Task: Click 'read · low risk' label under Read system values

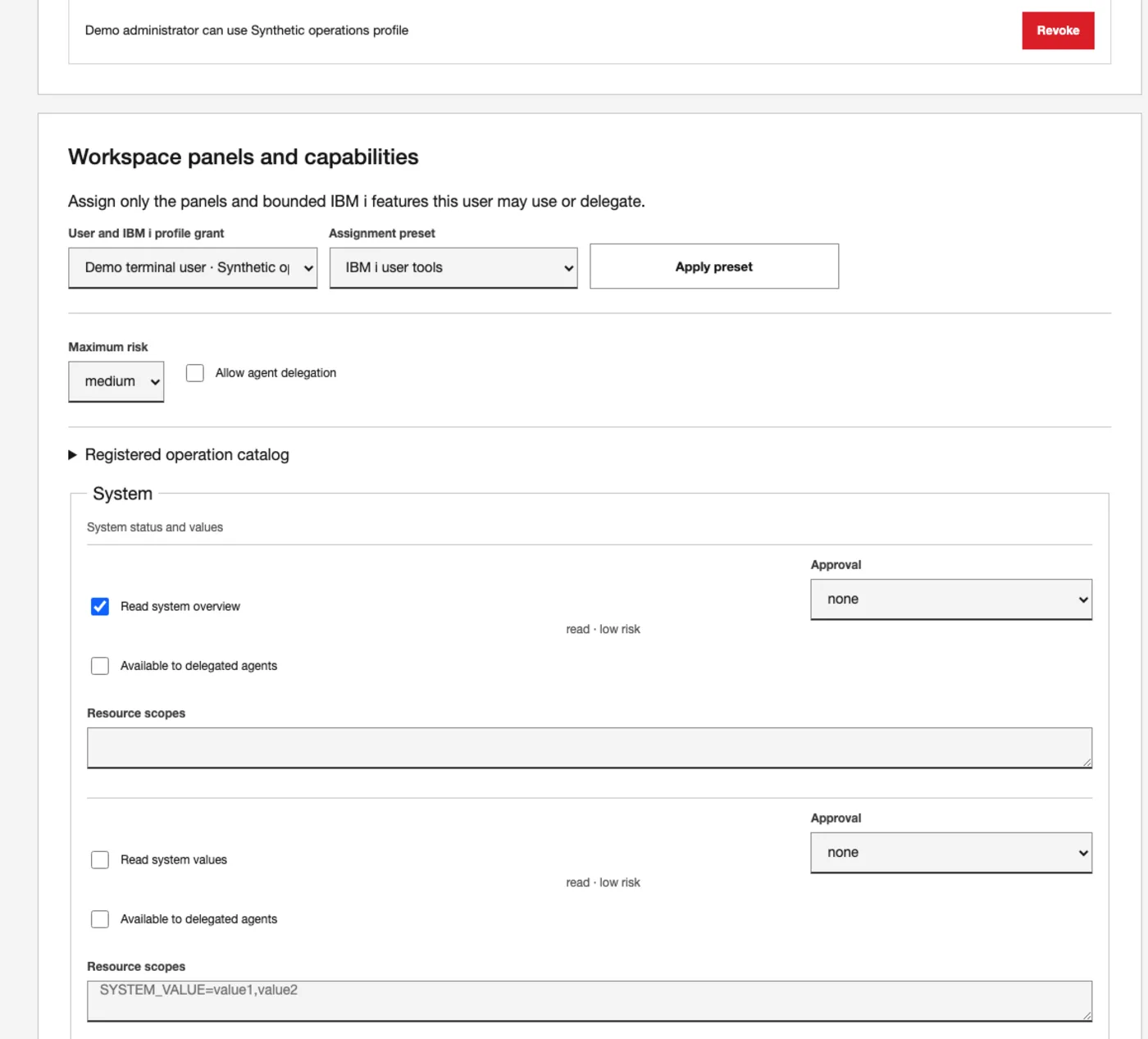Action: 603,882
